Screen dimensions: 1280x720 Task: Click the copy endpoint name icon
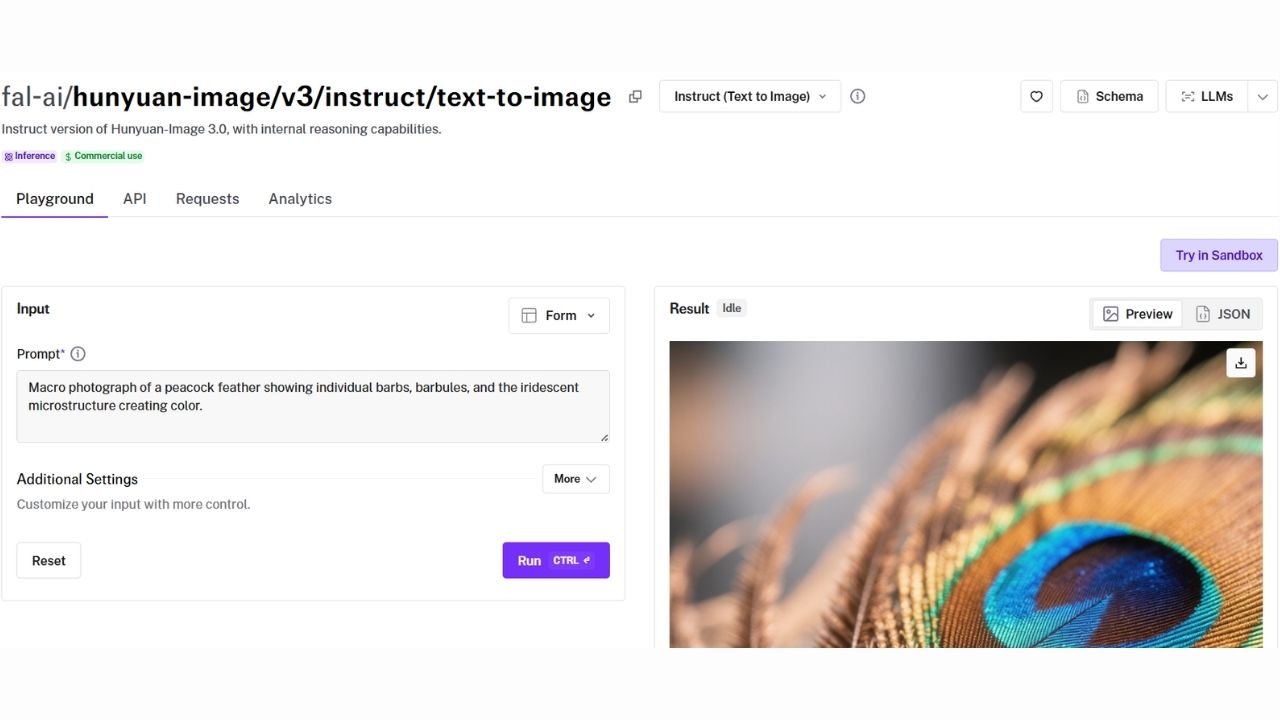click(x=635, y=96)
